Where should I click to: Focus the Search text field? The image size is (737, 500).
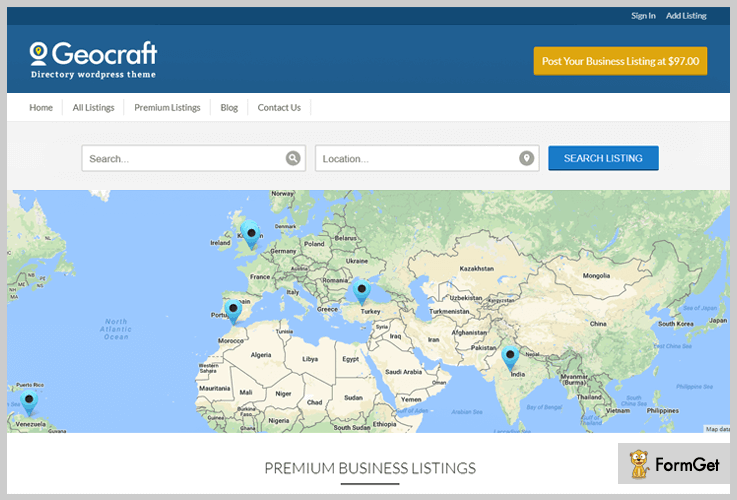pos(193,158)
